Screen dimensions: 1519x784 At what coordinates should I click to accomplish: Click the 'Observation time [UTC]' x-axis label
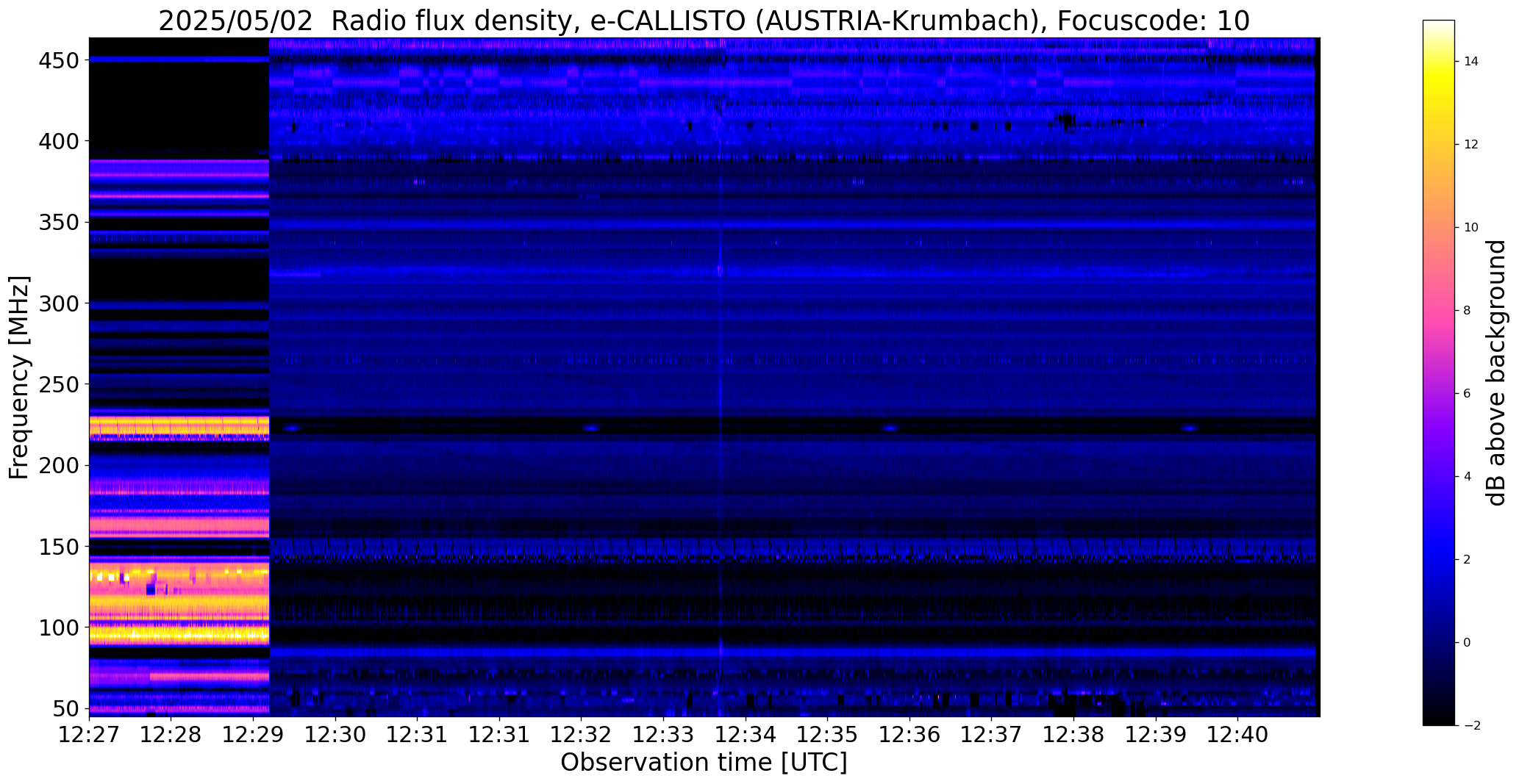coord(704,762)
